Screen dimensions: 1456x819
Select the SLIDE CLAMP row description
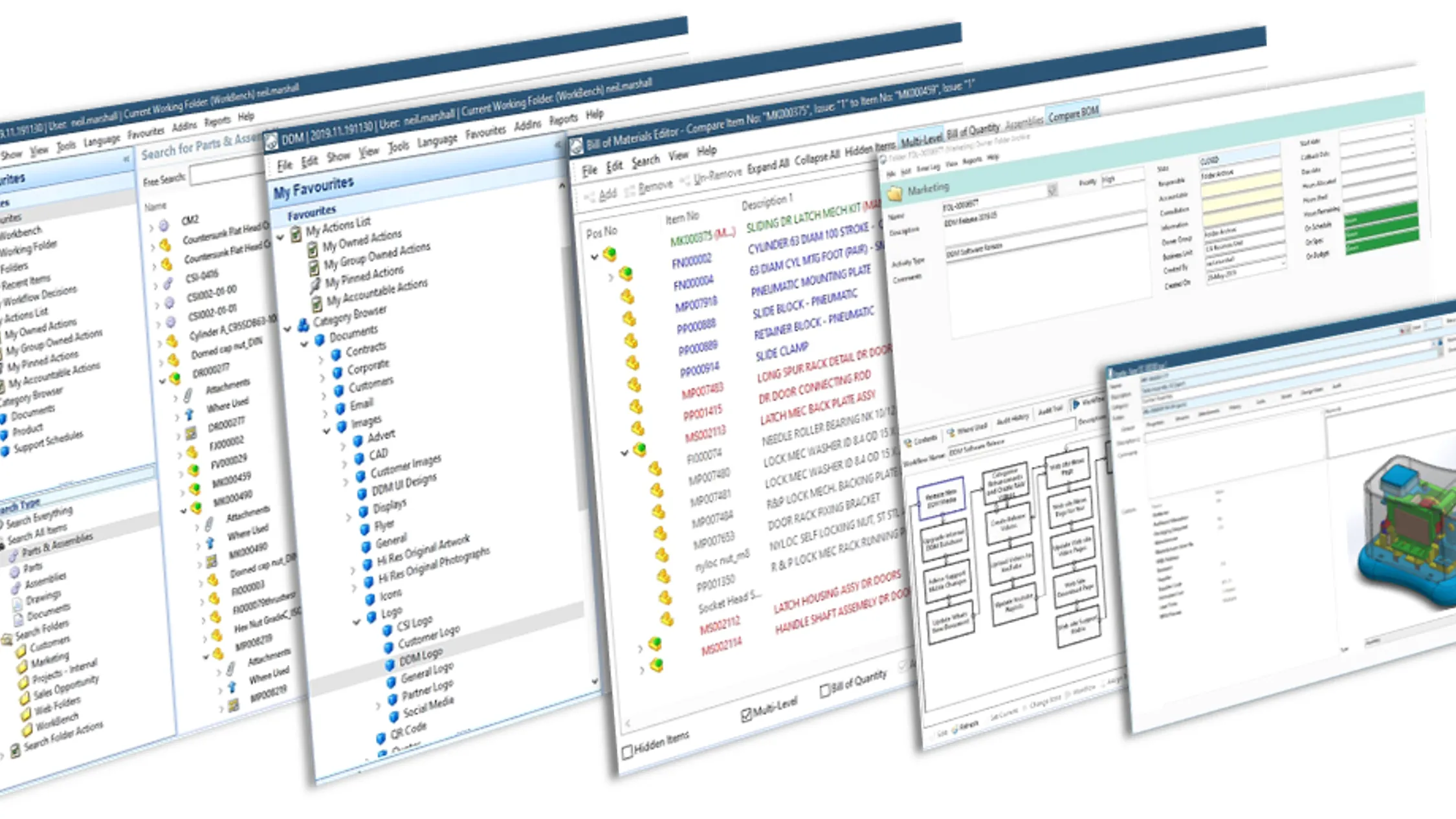point(782,352)
